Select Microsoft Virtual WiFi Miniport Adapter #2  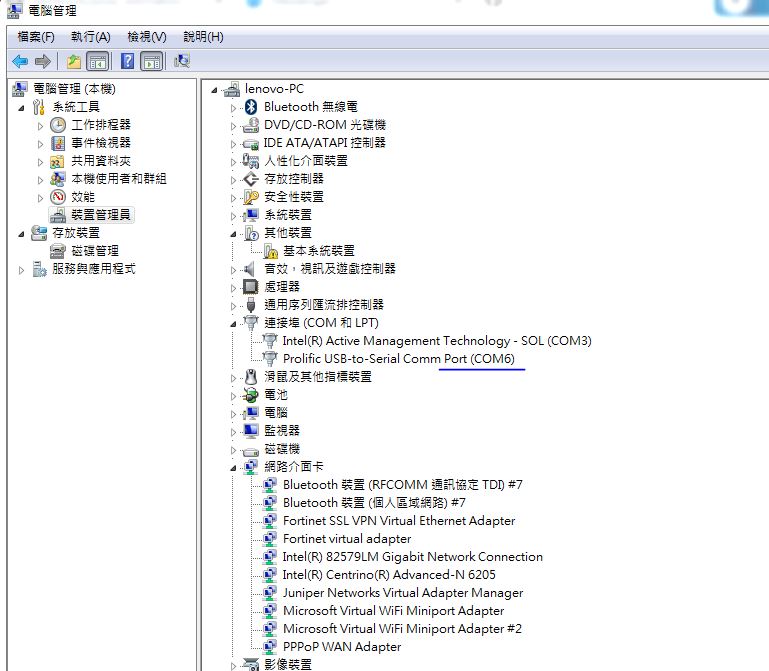[402, 629]
